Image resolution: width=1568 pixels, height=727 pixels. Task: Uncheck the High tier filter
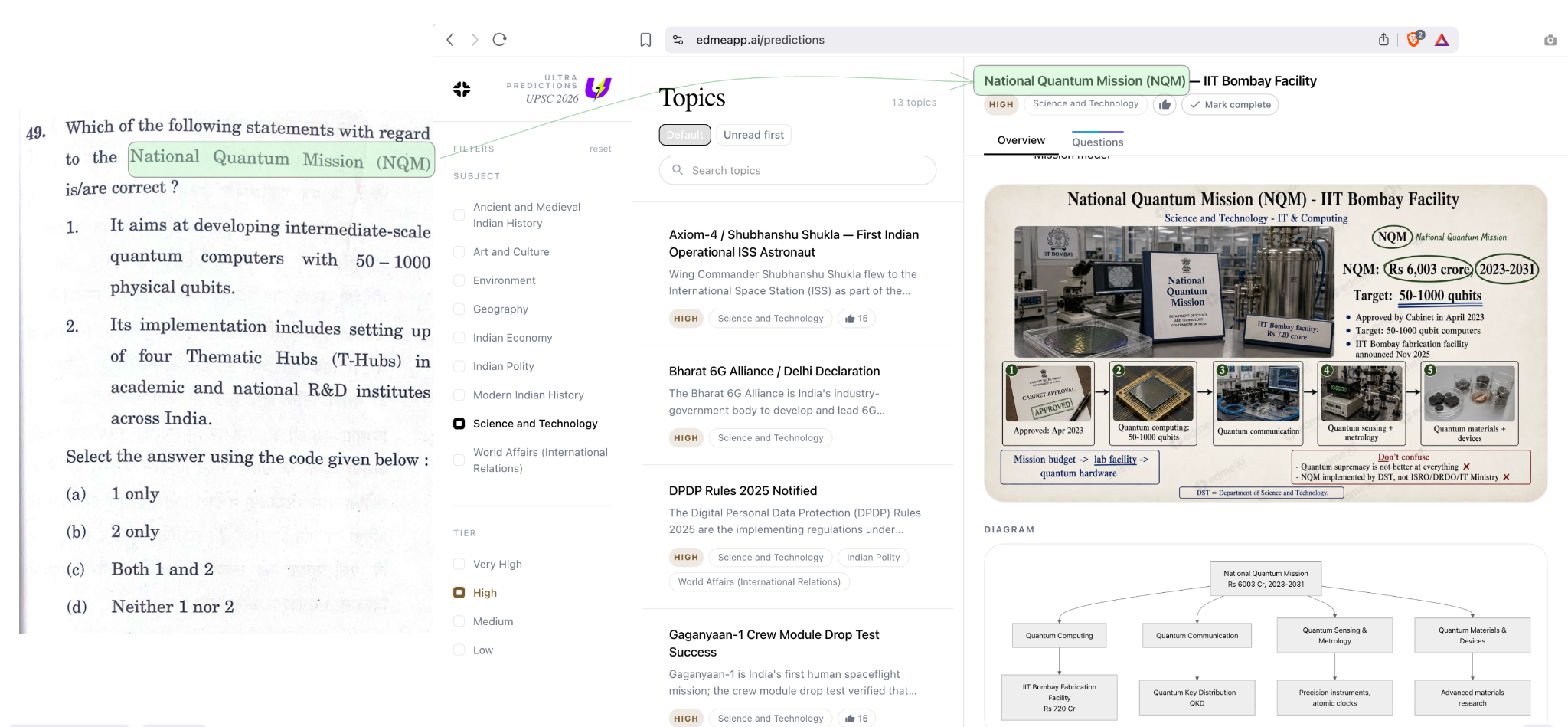(x=459, y=593)
